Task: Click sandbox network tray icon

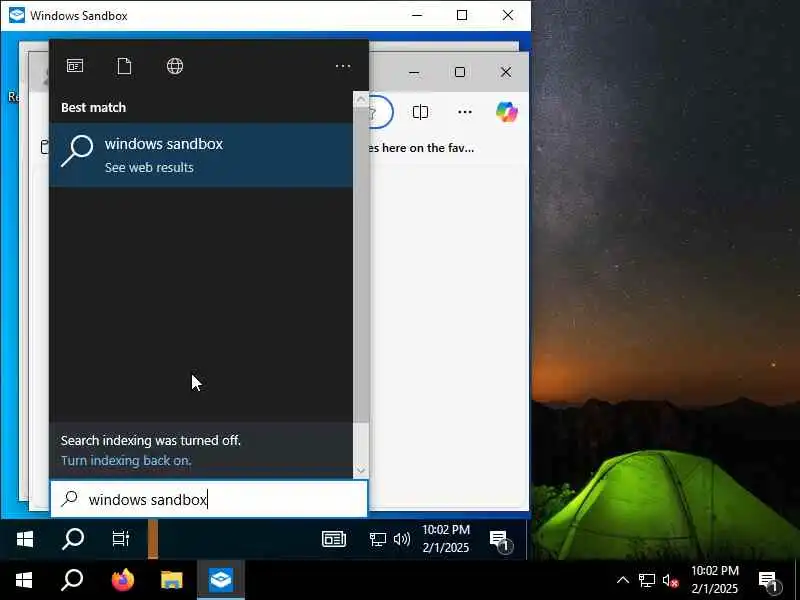Action: [378, 539]
